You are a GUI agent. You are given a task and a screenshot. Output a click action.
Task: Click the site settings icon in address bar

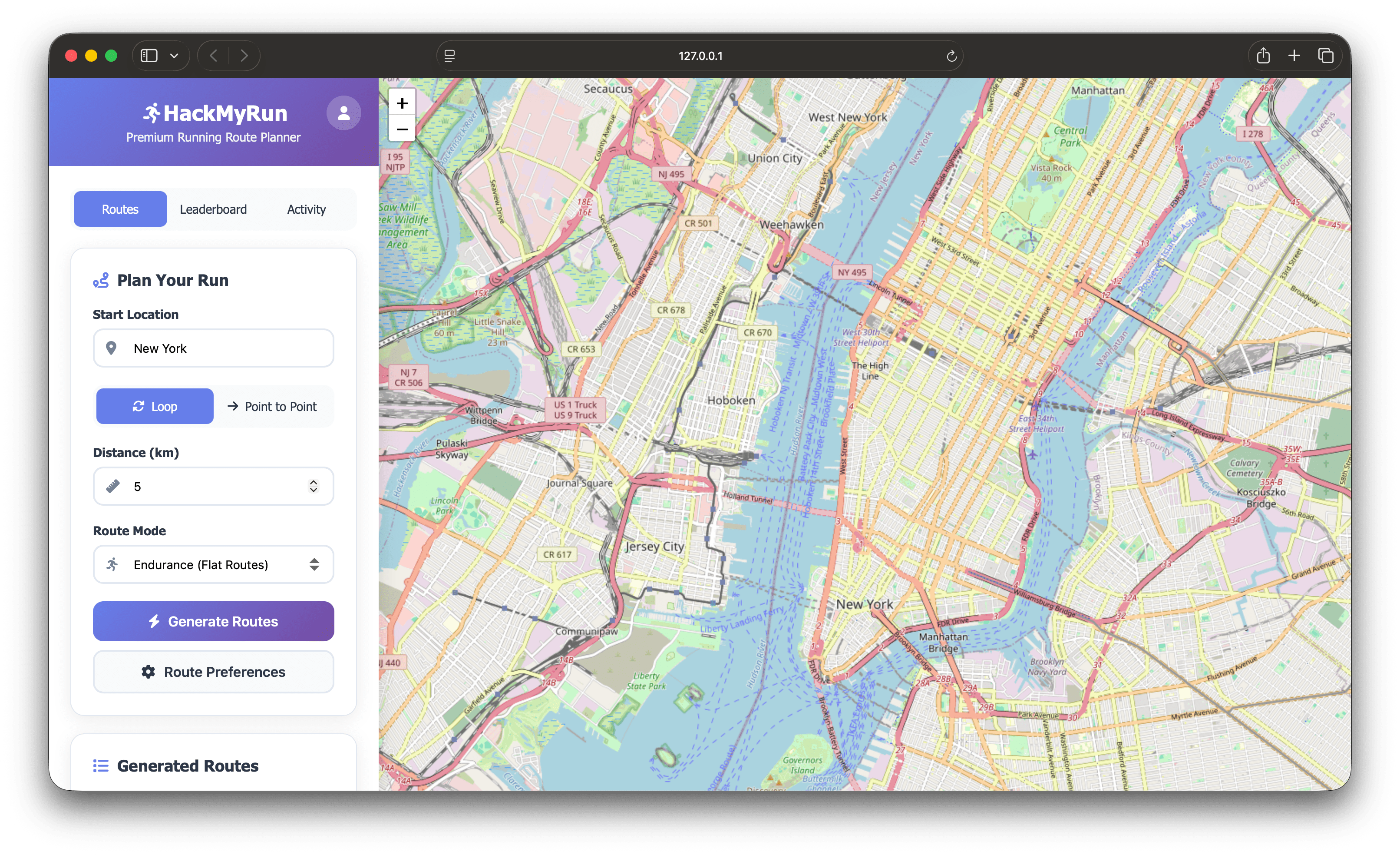(449, 56)
